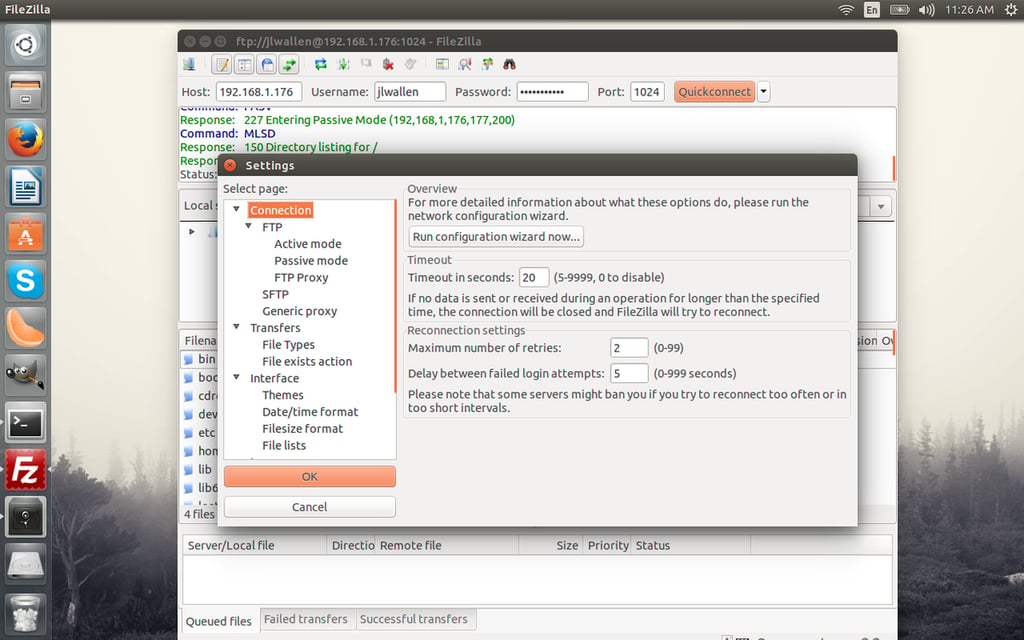The image size is (1024, 640).
Task: Click the binoculars file search icon
Action: (x=509, y=64)
